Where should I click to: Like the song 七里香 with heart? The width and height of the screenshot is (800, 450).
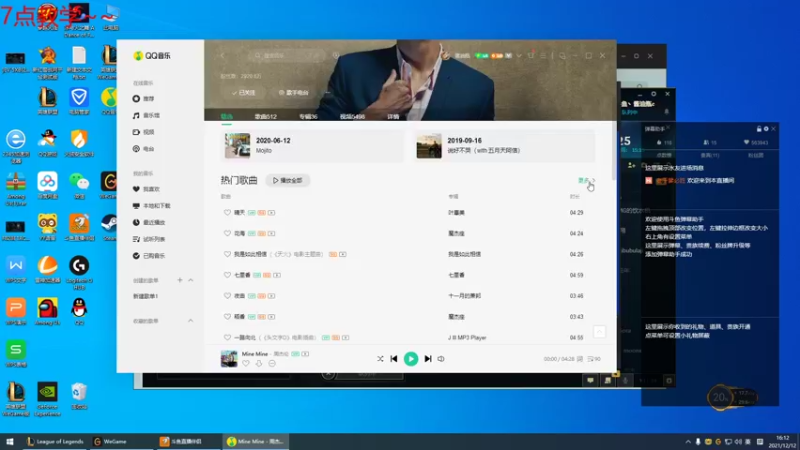coord(227,275)
